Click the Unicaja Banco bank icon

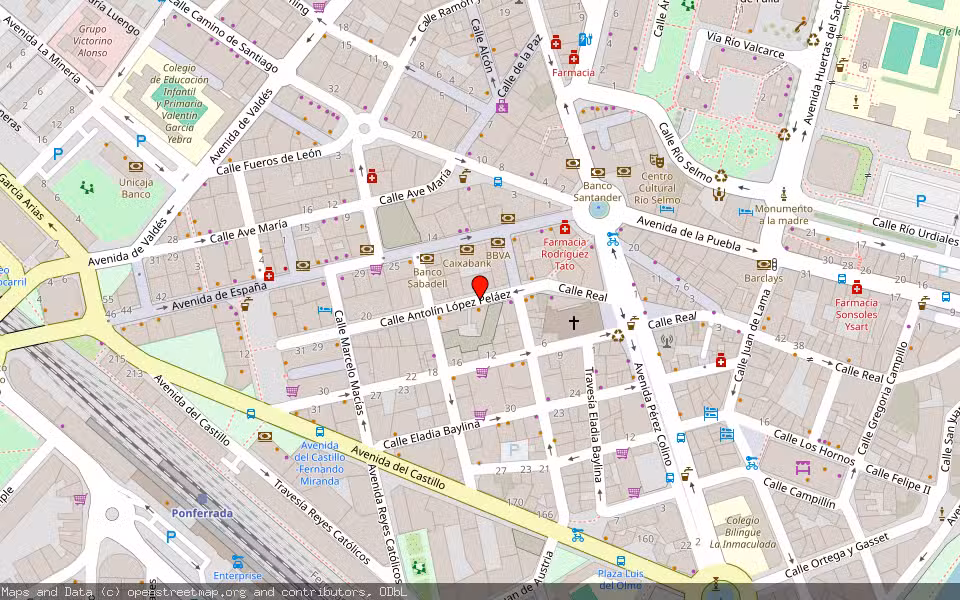(x=136, y=166)
